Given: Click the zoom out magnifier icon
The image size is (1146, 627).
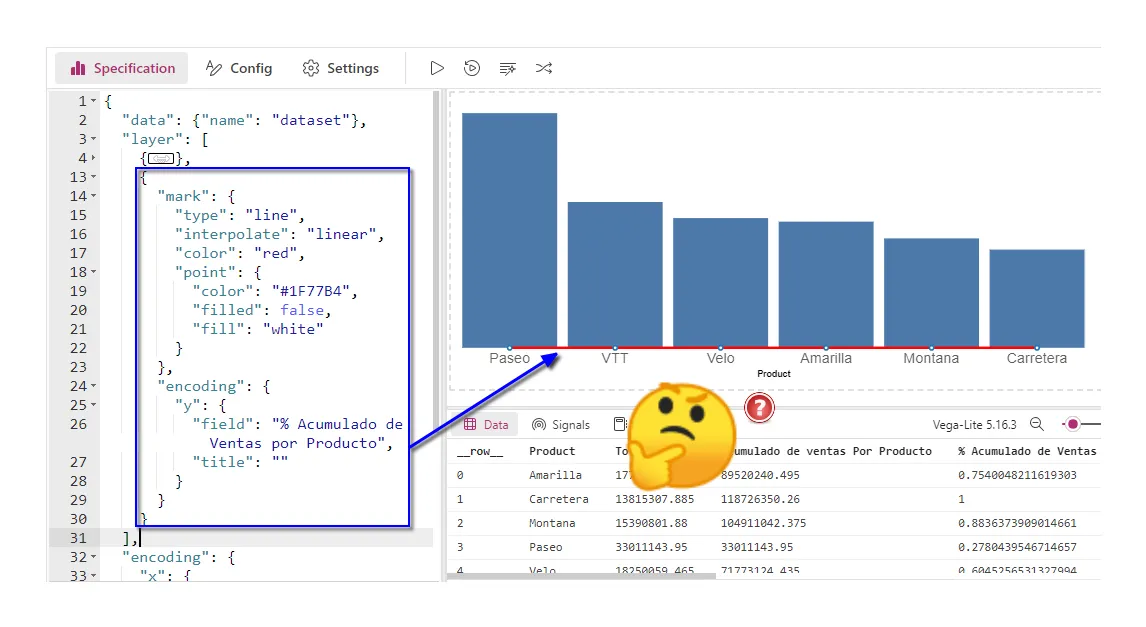Looking at the screenshot, I should click(x=1037, y=425).
